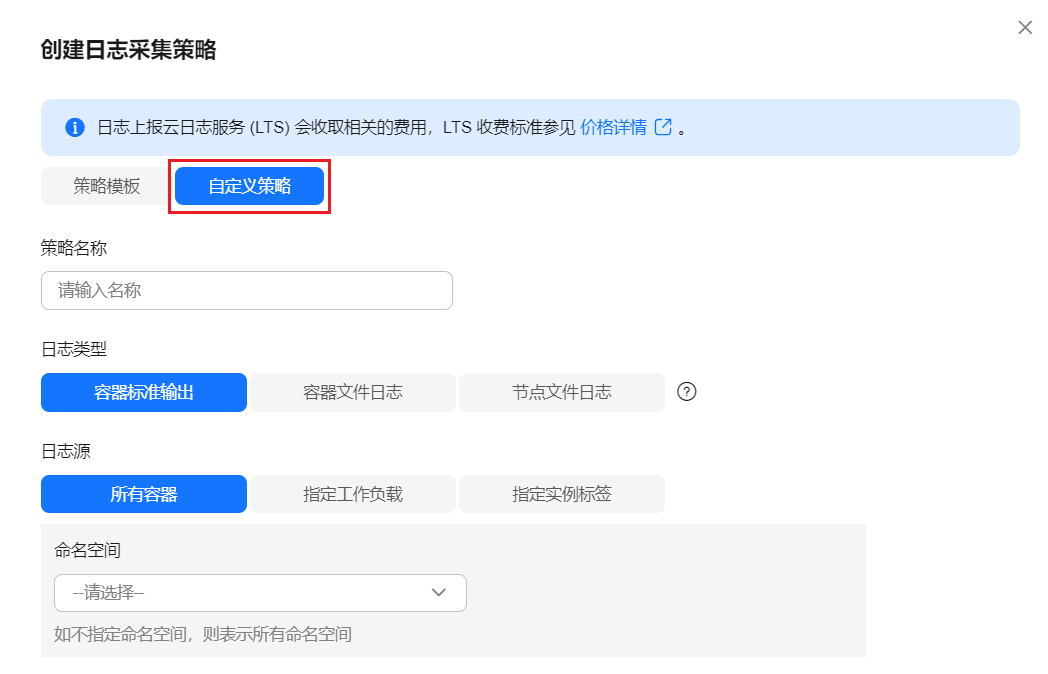Expand the namespace dropdown chevron

pos(438,592)
